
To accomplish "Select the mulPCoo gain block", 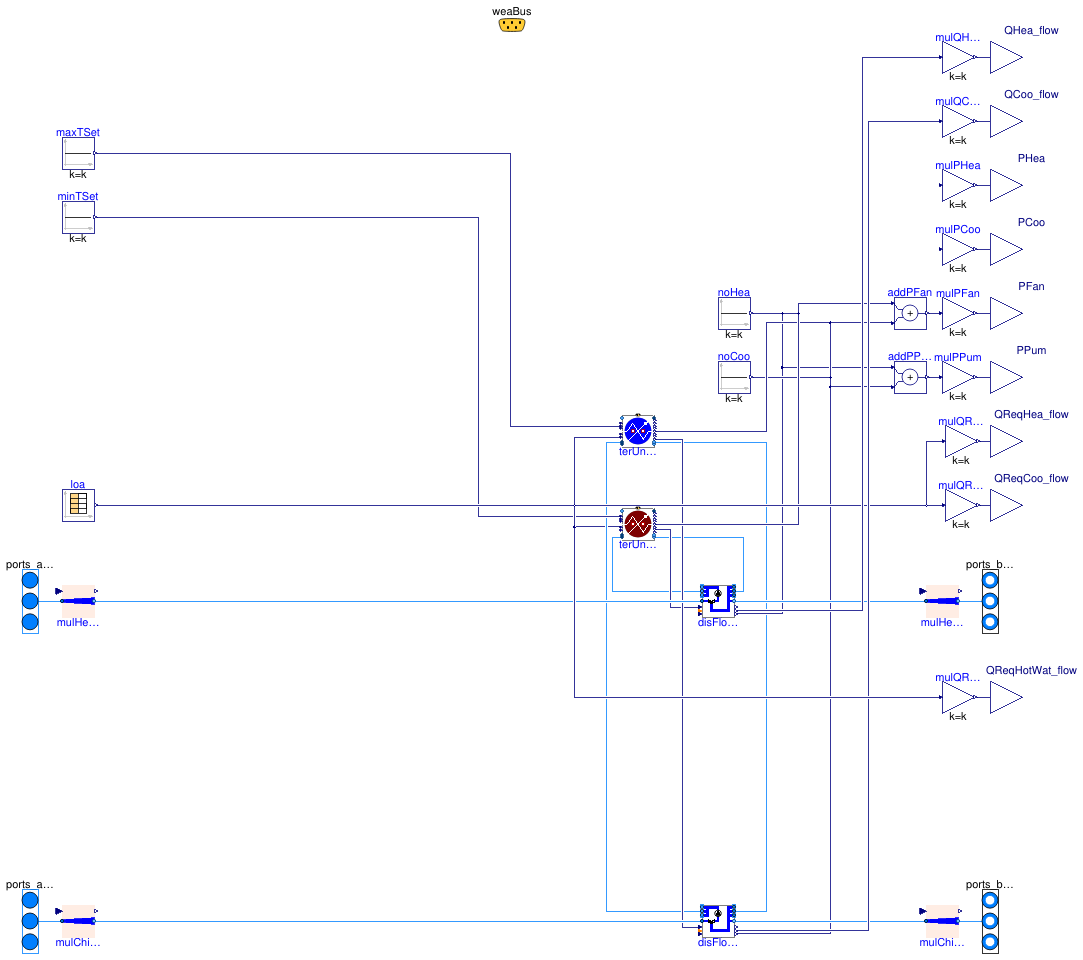I will pos(958,249).
